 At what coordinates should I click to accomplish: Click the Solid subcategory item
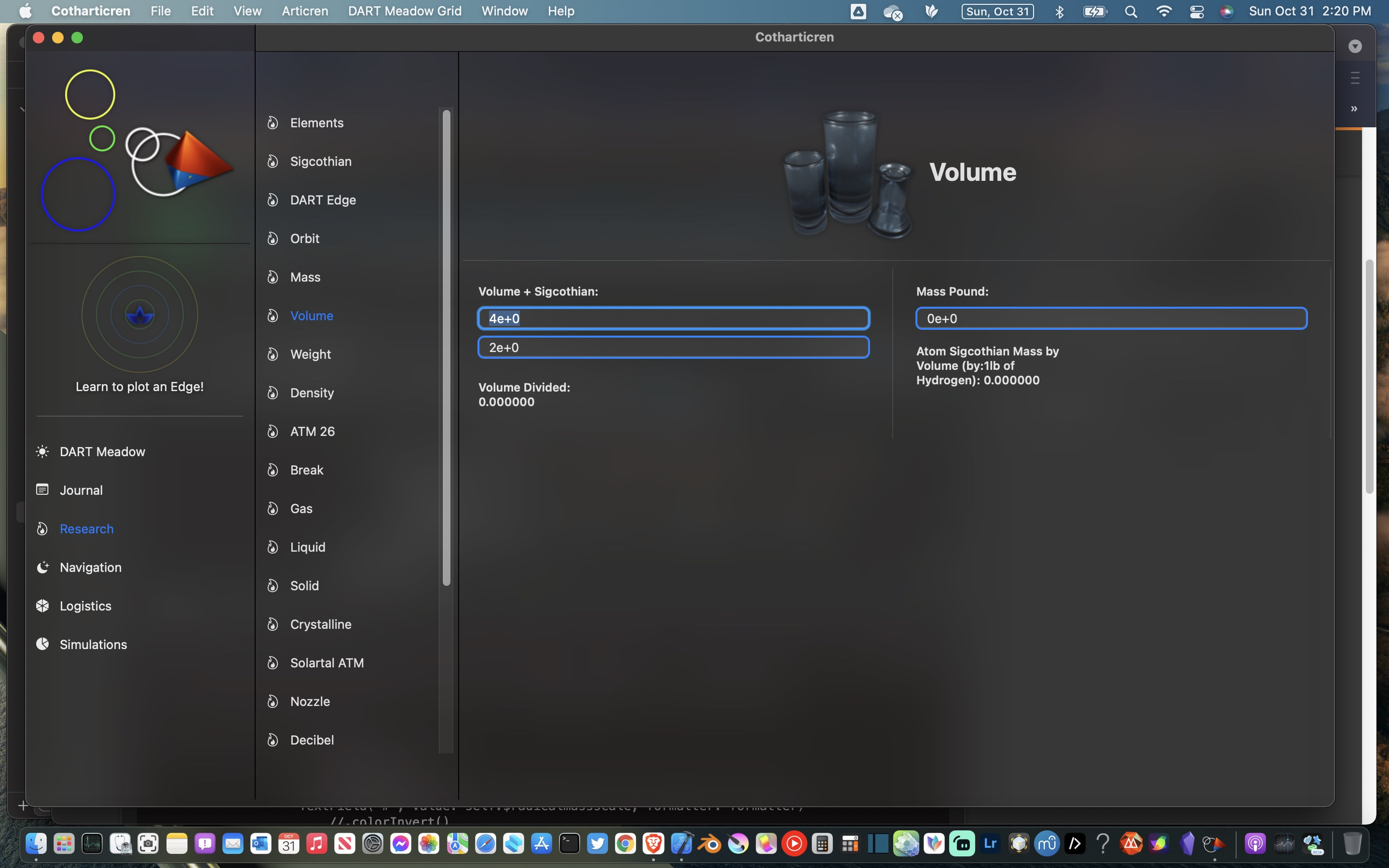click(304, 585)
